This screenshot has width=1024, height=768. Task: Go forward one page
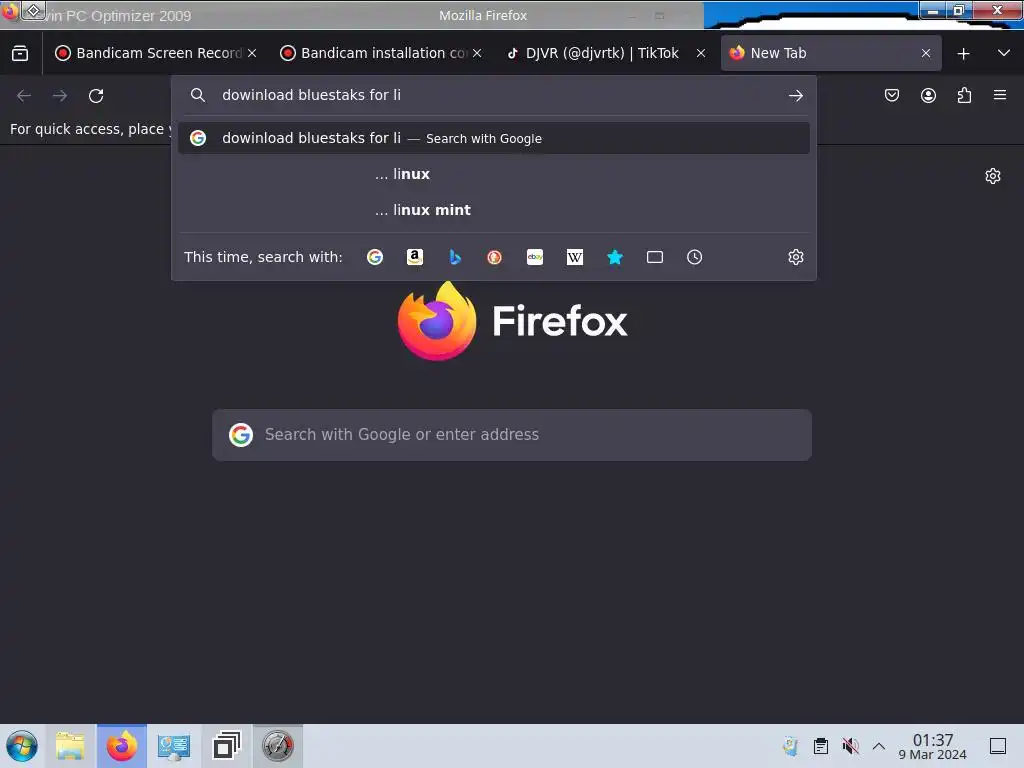tap(59, 96)
